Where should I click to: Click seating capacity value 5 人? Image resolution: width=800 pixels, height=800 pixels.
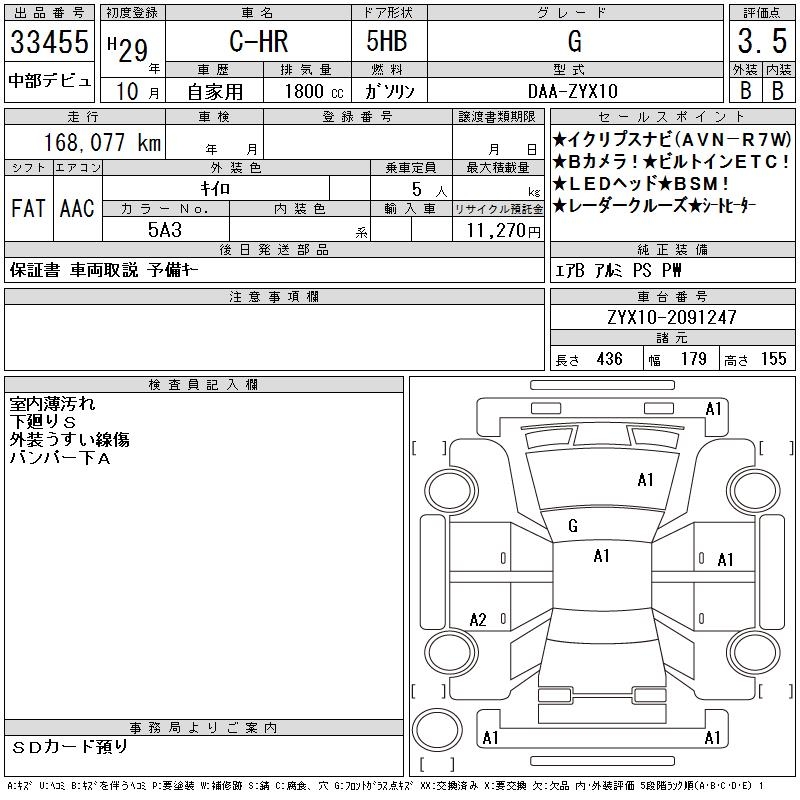429,190
